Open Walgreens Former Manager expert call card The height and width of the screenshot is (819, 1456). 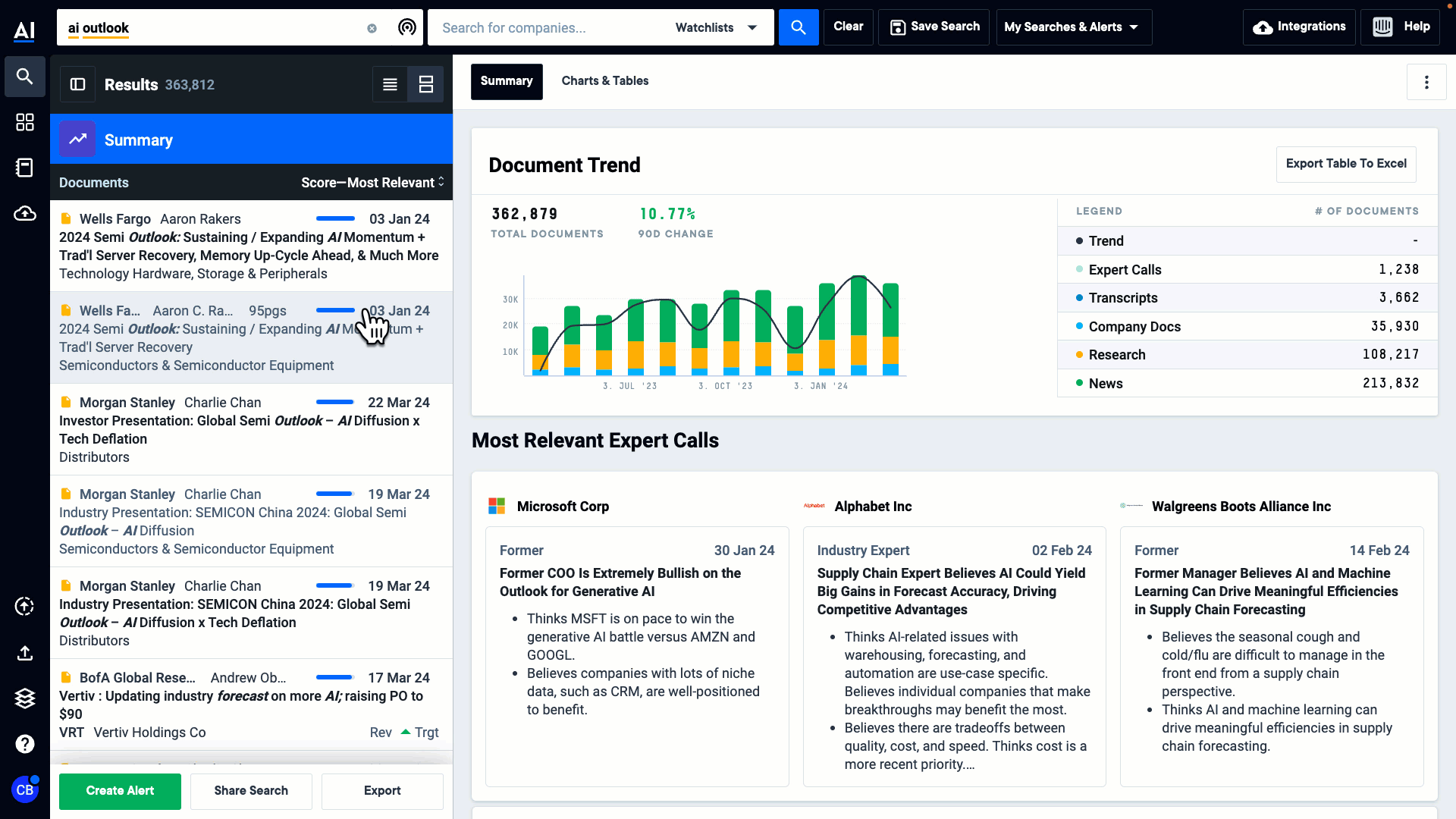[1272, 657]
